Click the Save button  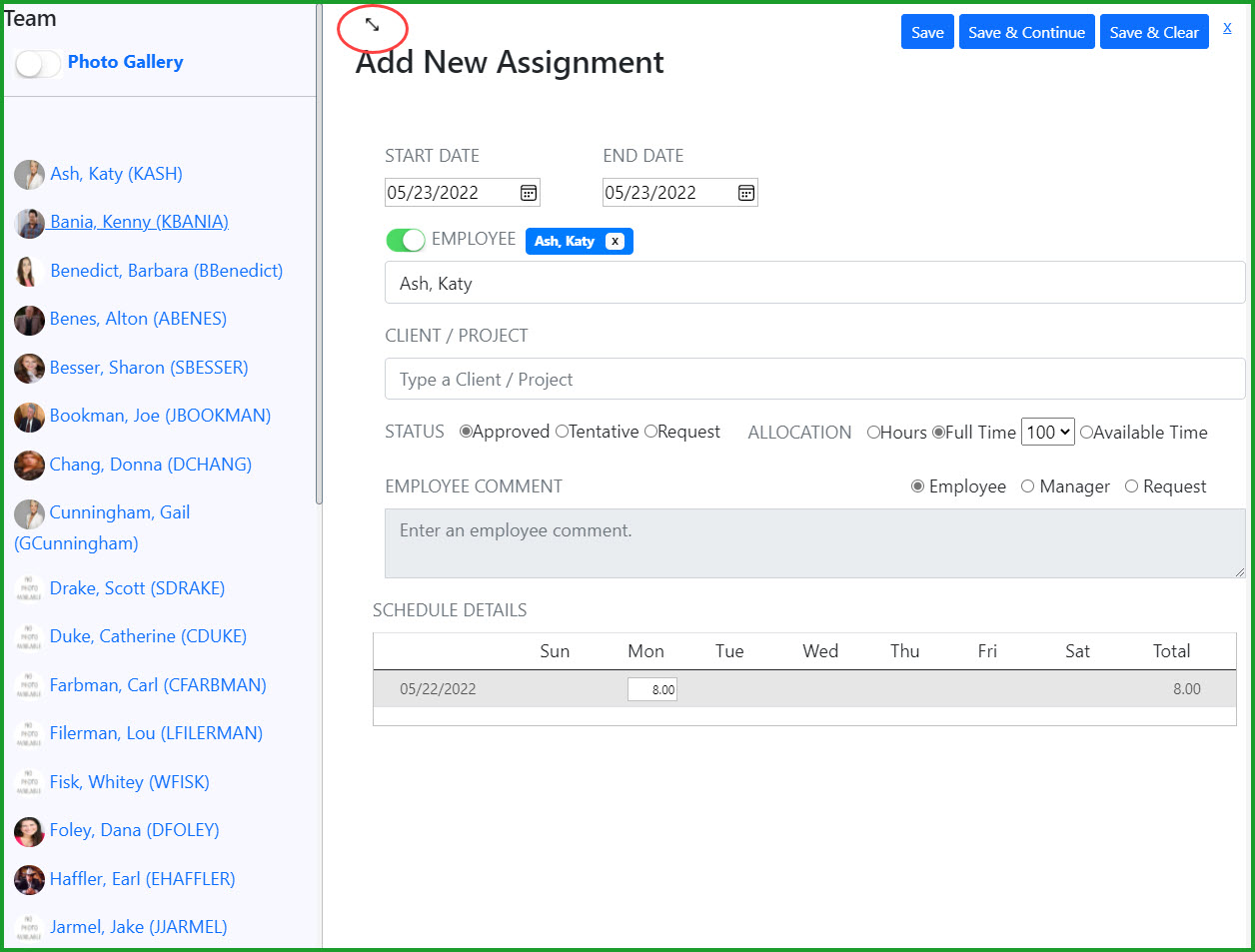coord(927,32)
